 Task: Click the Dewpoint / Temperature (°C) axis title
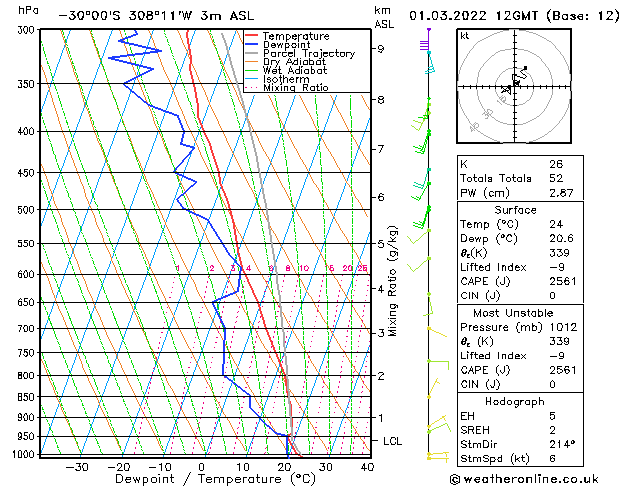215,479
